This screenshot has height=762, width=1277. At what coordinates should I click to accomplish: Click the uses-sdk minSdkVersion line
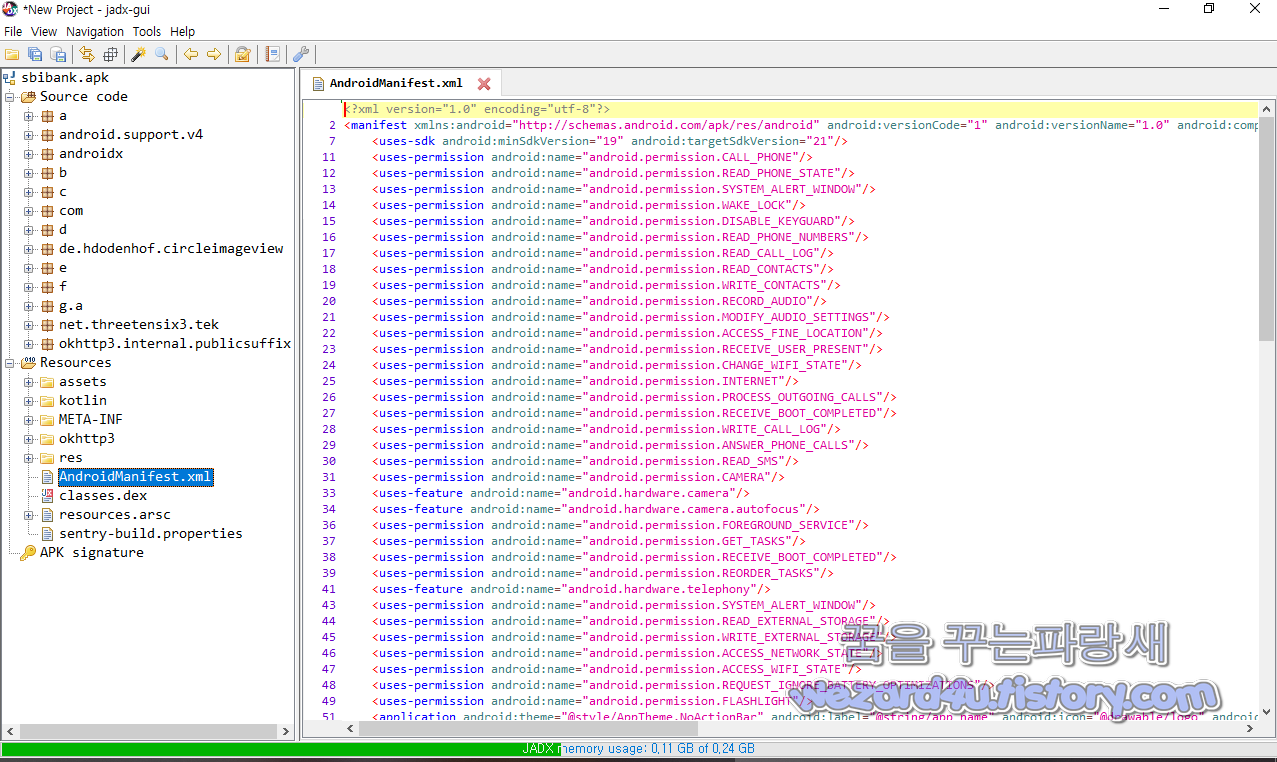coord(610,141)
